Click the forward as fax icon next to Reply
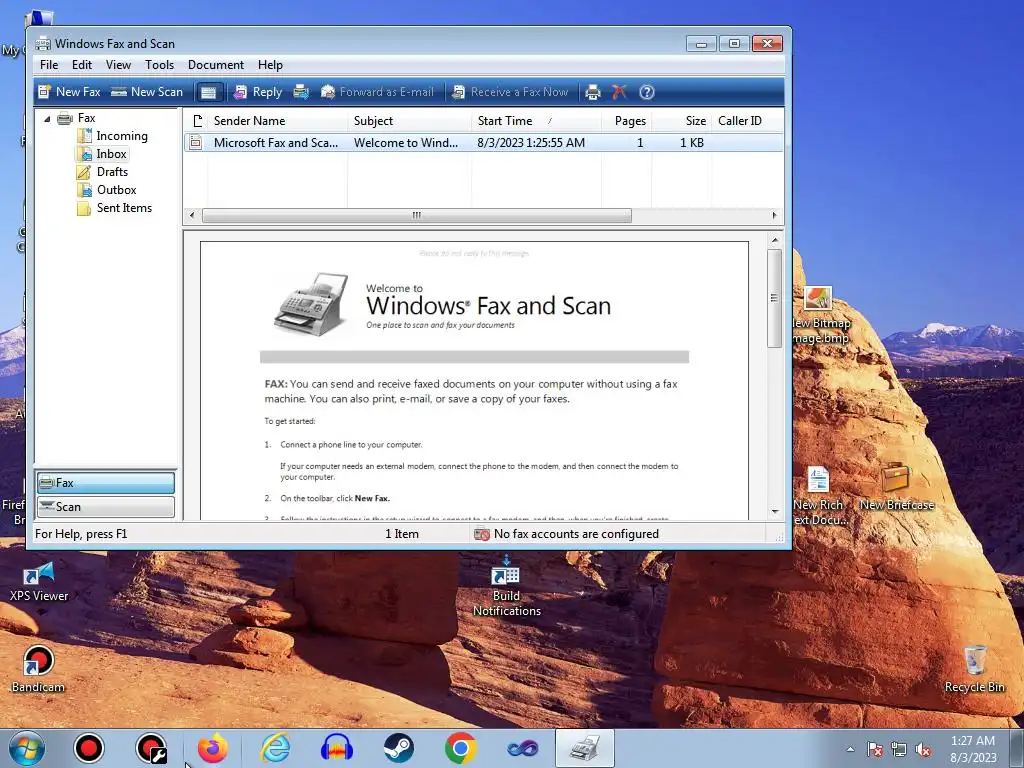 click(x=301, y=92)
